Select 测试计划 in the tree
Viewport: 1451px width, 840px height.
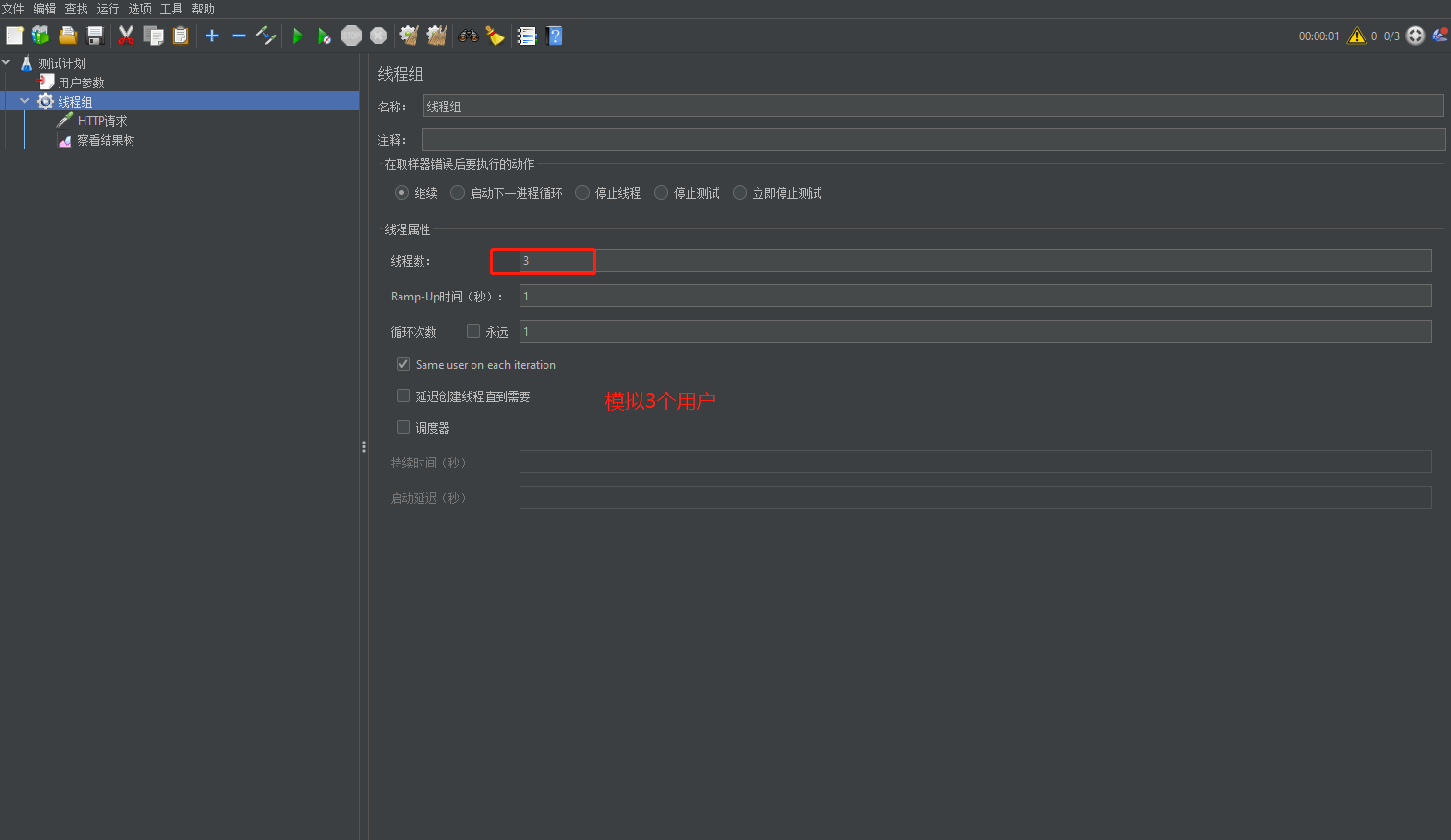(62, 63)
